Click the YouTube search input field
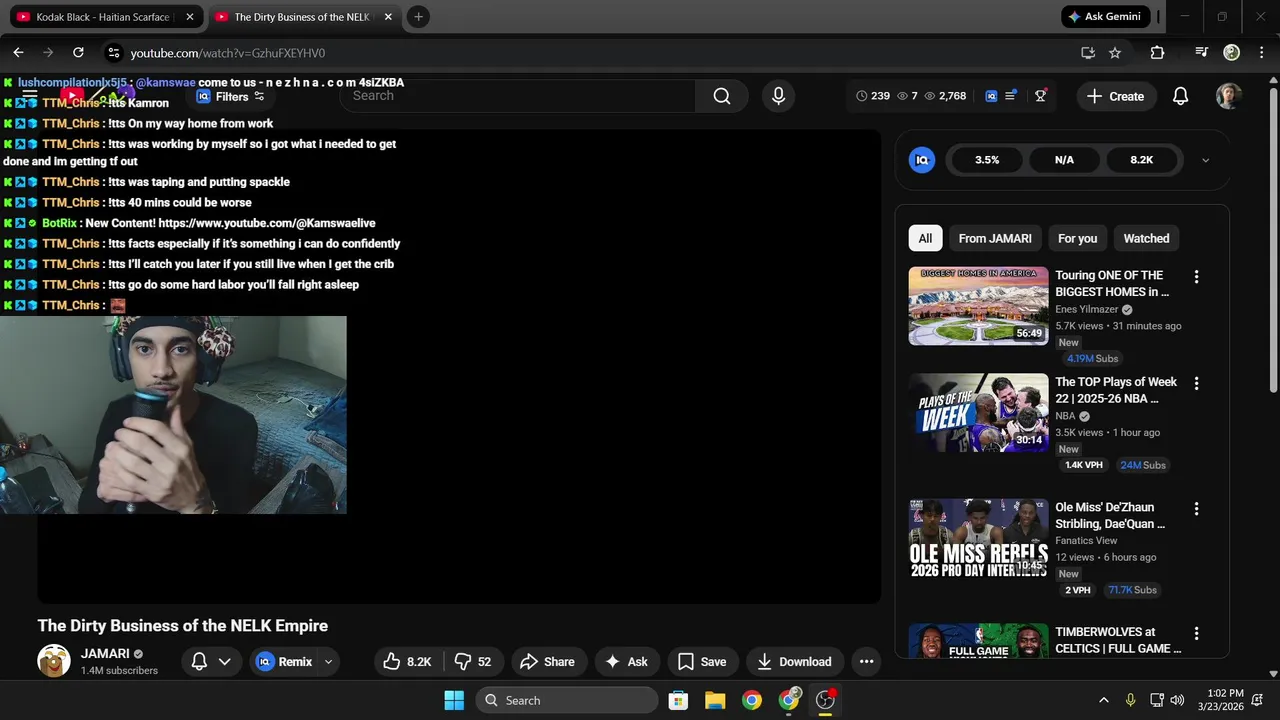This screenshot has width=1280, height=720. 518,96
